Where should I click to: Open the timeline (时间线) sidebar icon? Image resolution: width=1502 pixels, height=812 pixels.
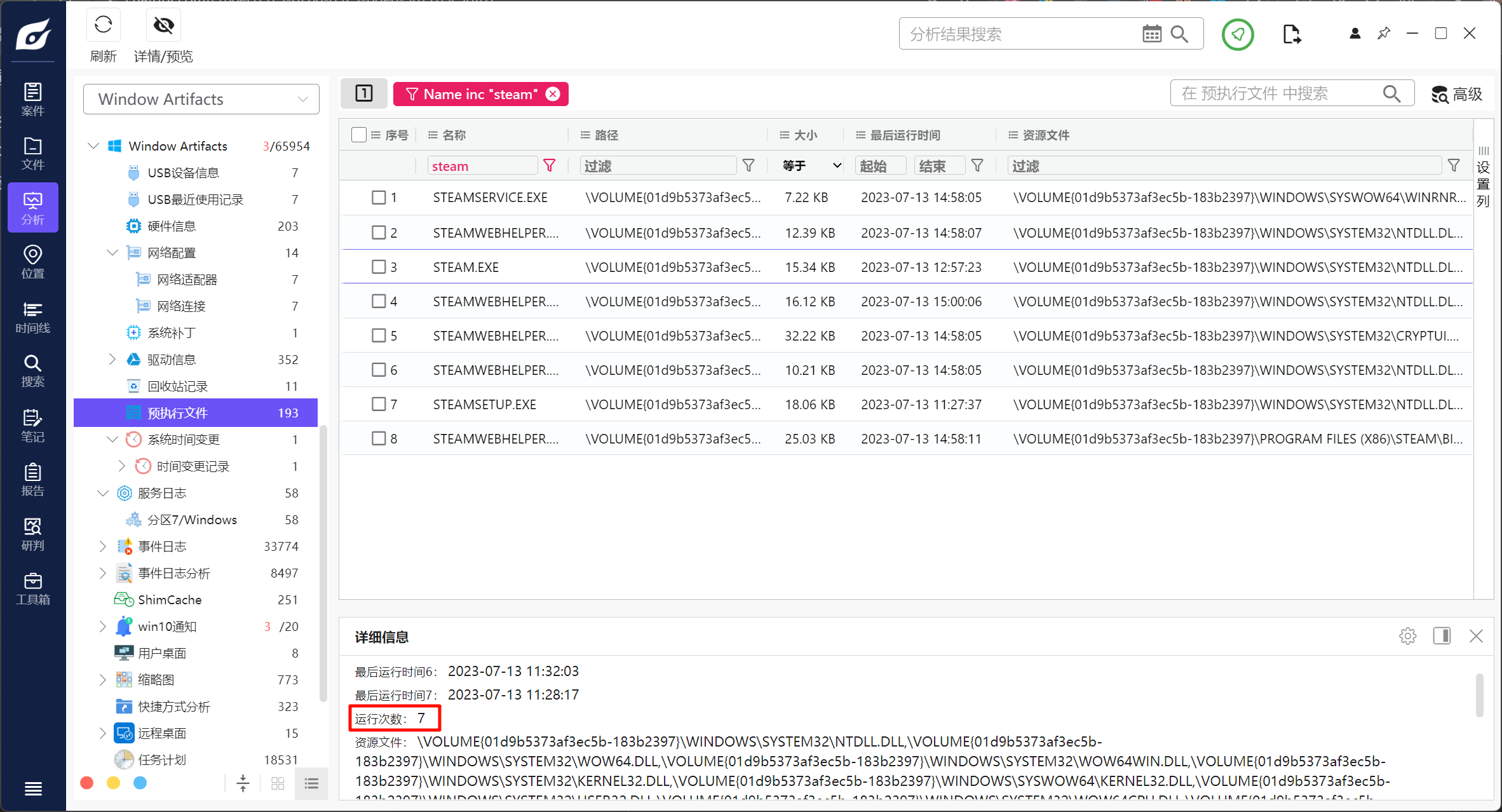click(32, 317)
